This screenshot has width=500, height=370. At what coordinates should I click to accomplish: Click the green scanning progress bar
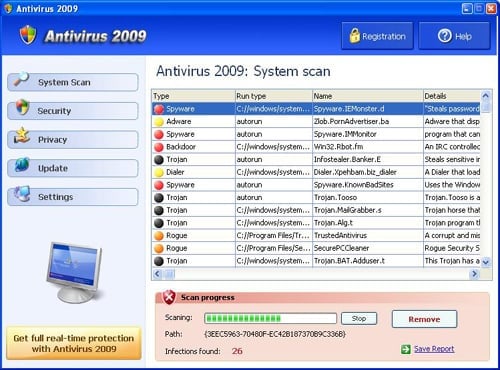pos(270,318)
